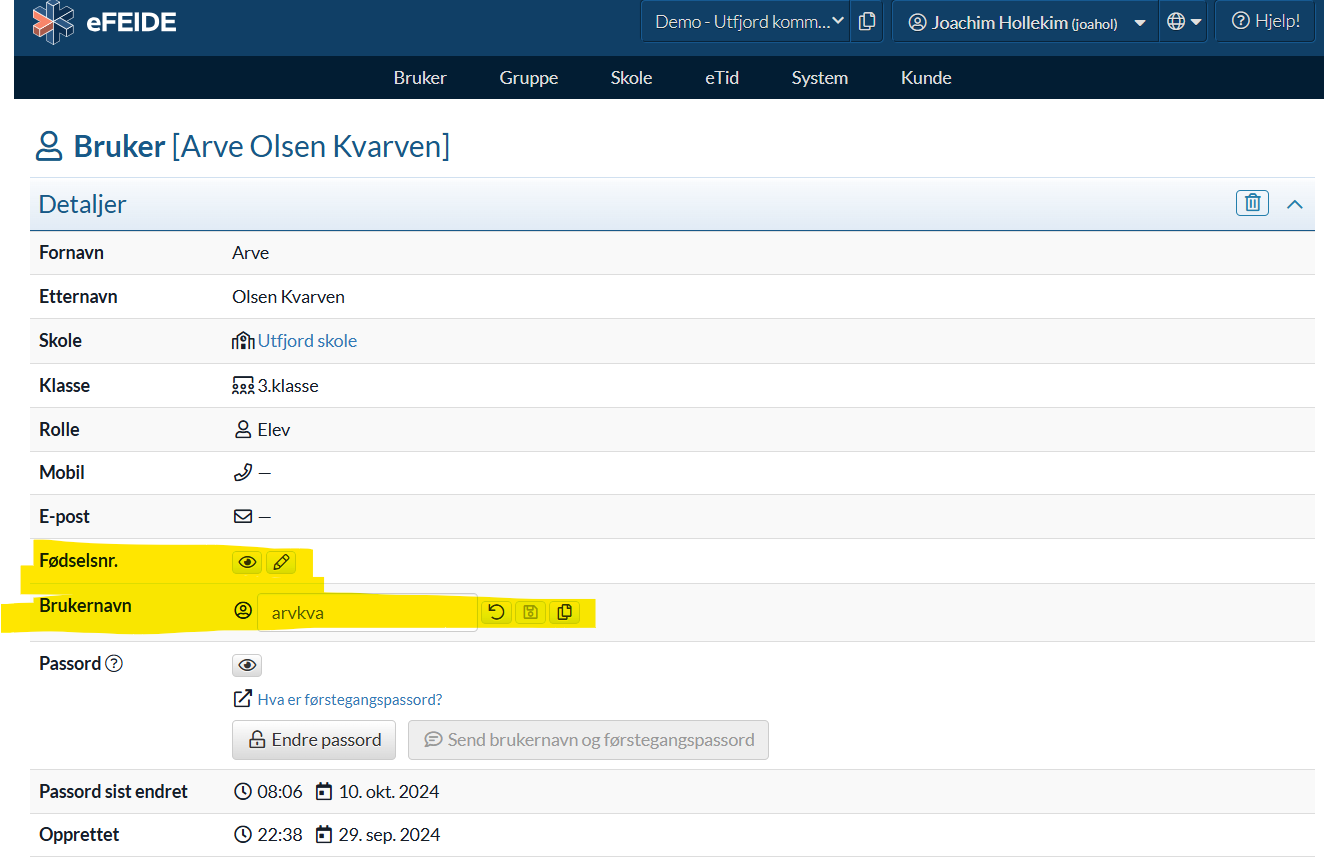Click the eFEIDE logo icon
The width and height of the screenshot is (1324, 857).
[53, 22]
